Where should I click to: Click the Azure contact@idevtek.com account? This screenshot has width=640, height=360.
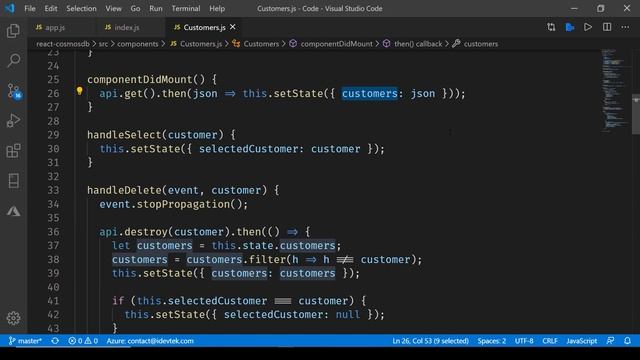pyautogui.click(x=150, y=341)
